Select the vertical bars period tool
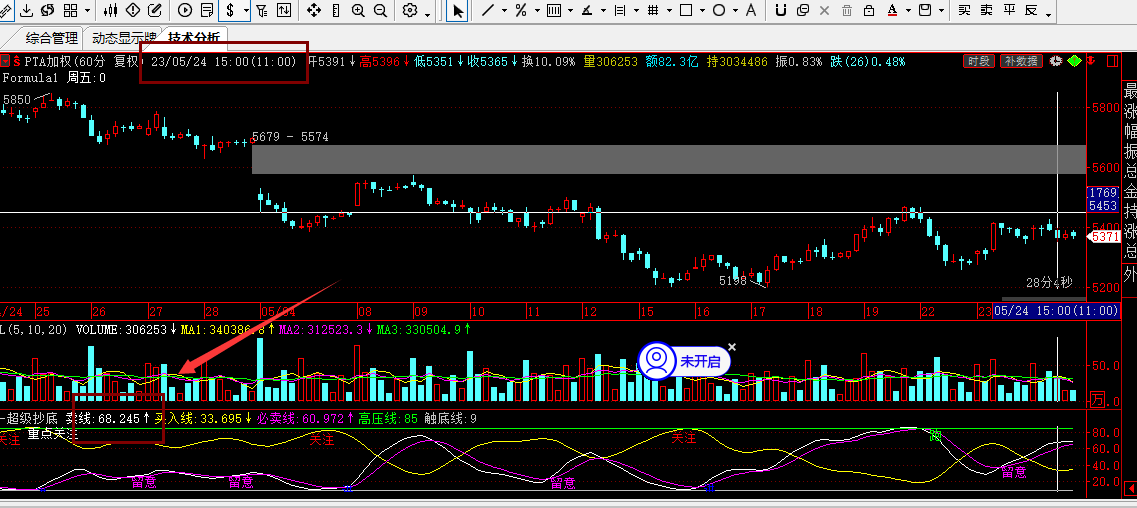This screenshot has height=508, width=1137. [554, 10]
